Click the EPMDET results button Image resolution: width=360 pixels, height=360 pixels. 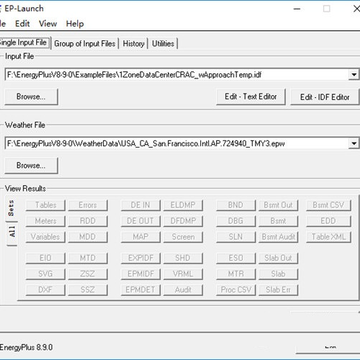(141, 290)
